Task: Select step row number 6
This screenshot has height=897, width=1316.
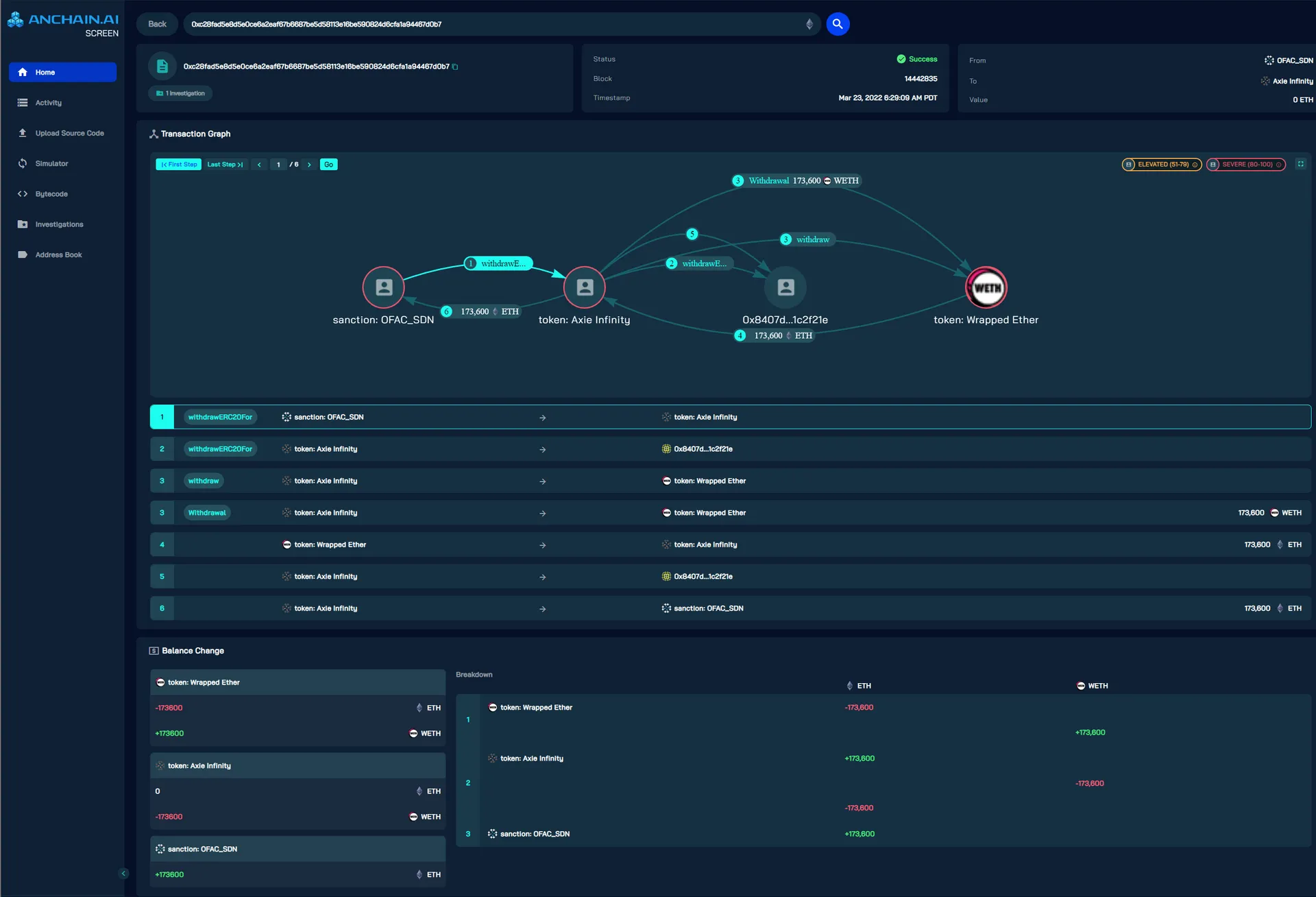Action: [162, 608]
